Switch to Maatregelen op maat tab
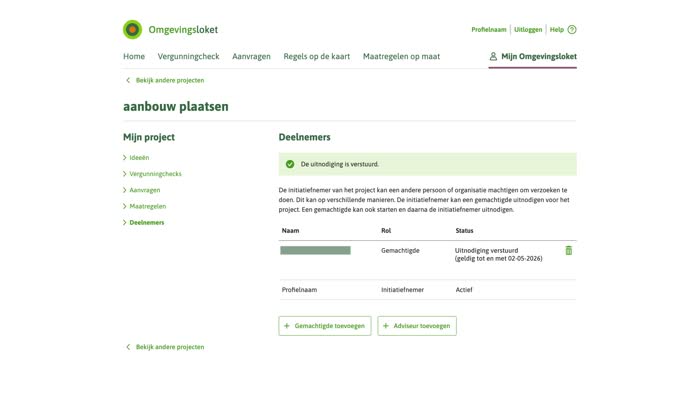Screen dimensions: 700x394 [401, 56]
